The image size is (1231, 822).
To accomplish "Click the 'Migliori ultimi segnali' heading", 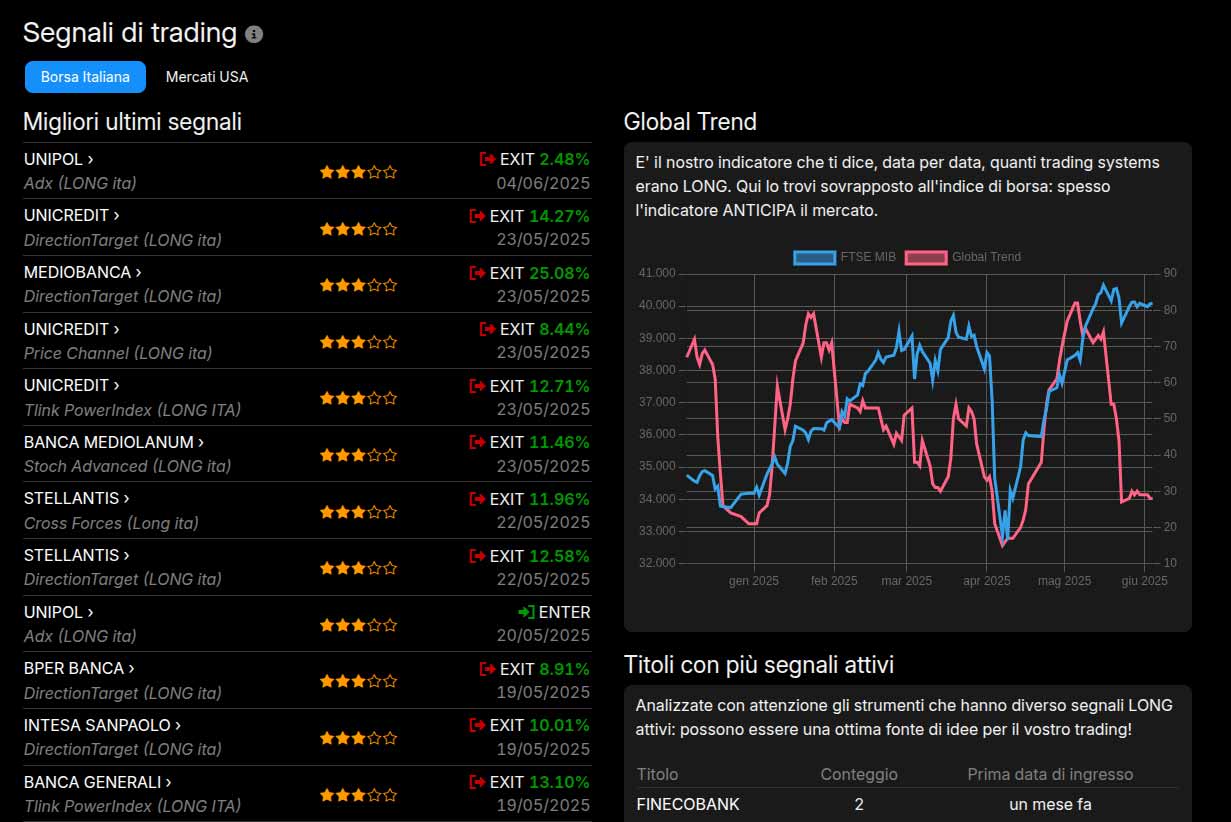I will click(132, 122).
